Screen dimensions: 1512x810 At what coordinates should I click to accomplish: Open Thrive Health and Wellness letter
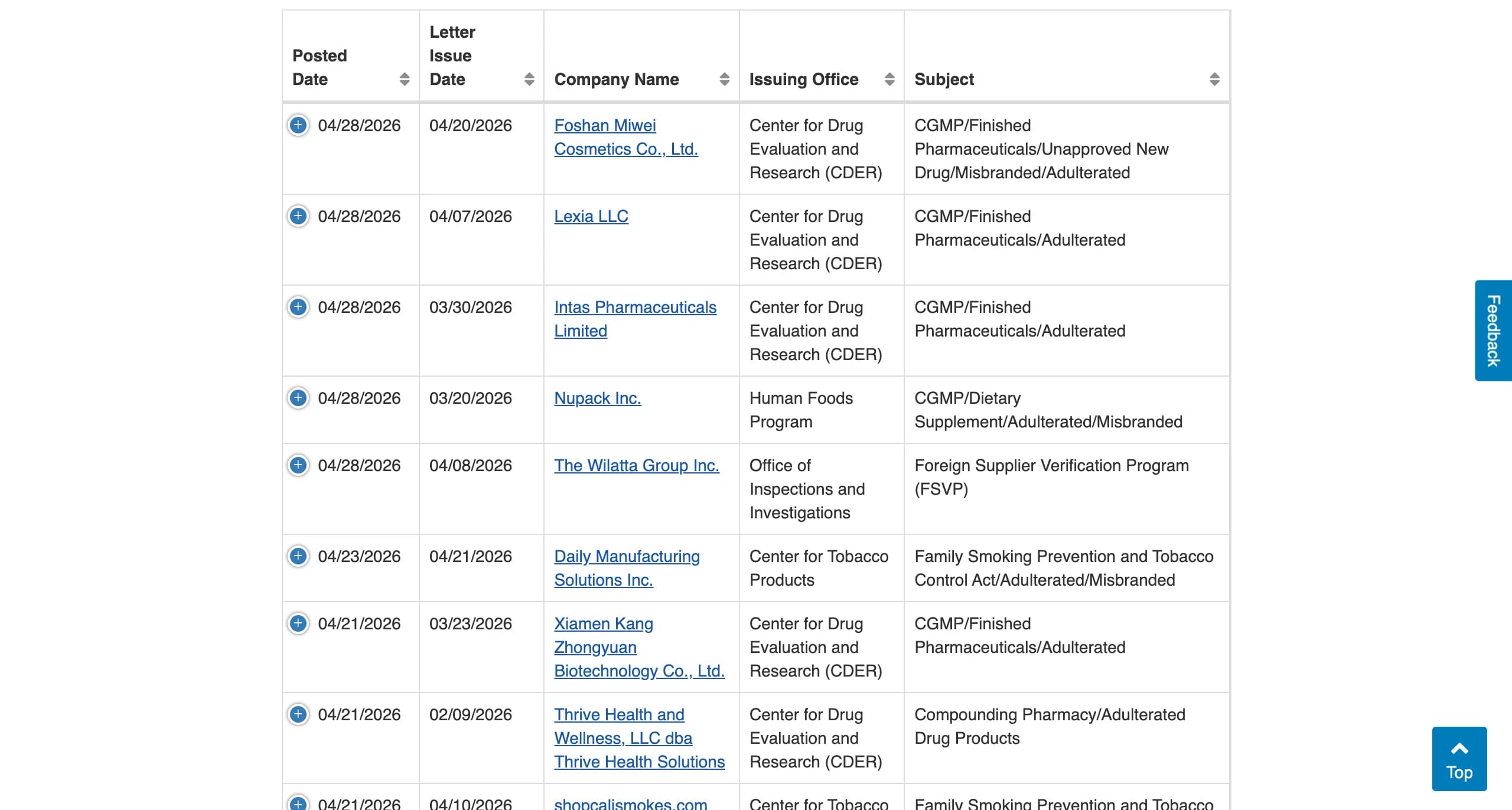(639, 738)
